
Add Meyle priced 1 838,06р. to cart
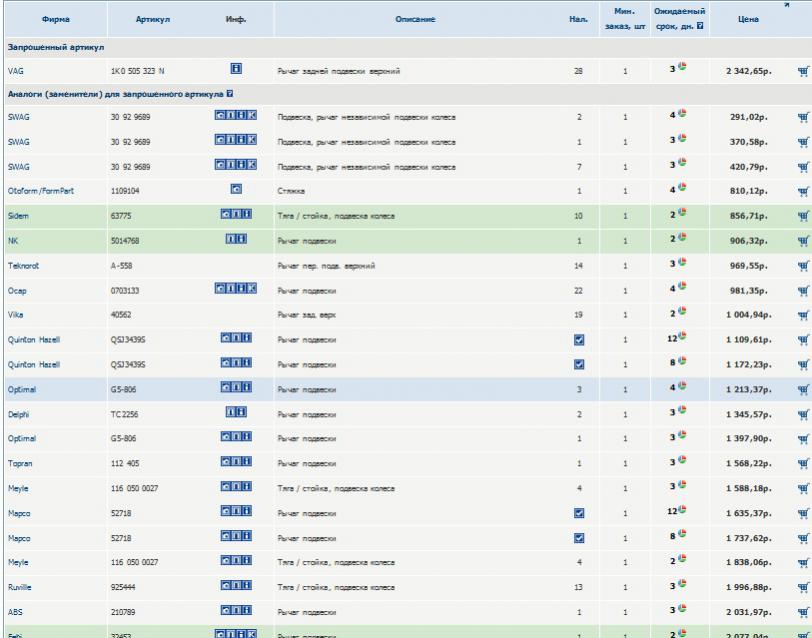tap(803, 563)
